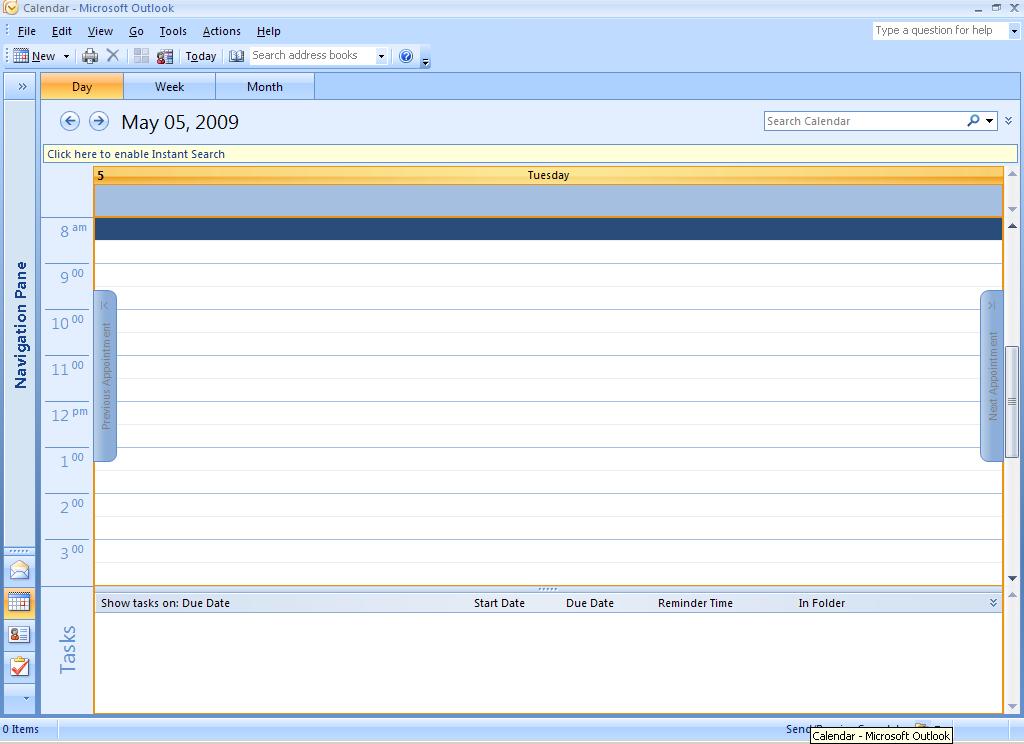Image resolution: width=1024 pixels, height=744 pixels.
Task: Select the Calendar icon in navigation strip
Action: pos(19,602)
